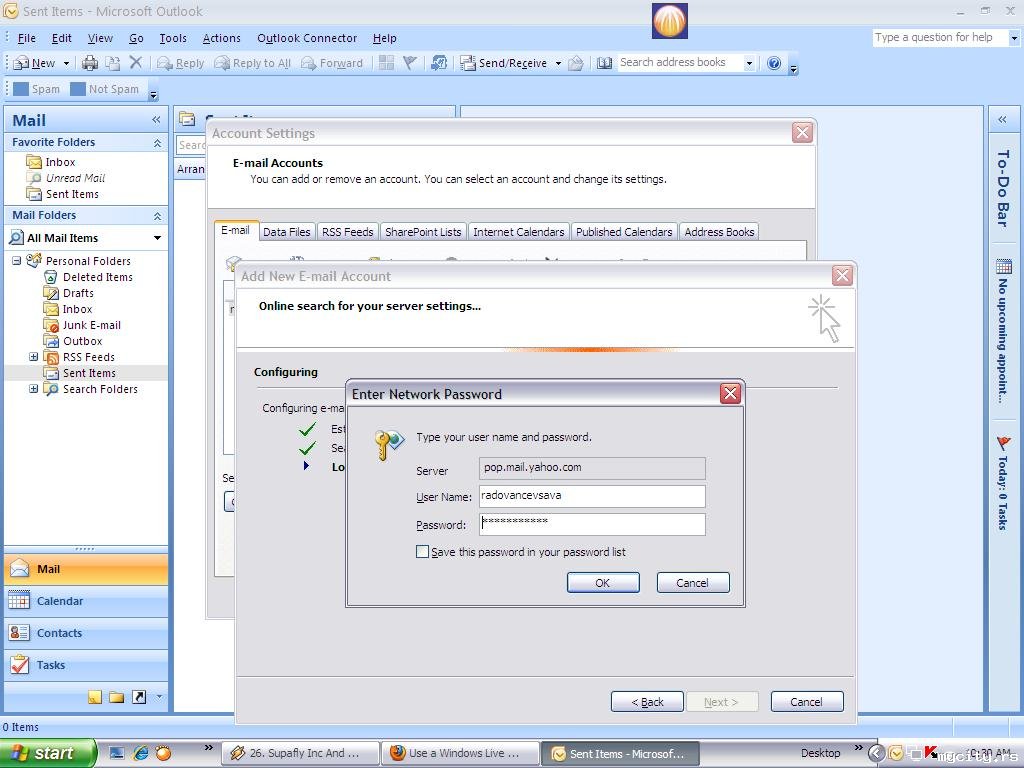Open the Calendar navigation pane button
The height and width of the screenshot is (768, 1024).
click(86, 601)
